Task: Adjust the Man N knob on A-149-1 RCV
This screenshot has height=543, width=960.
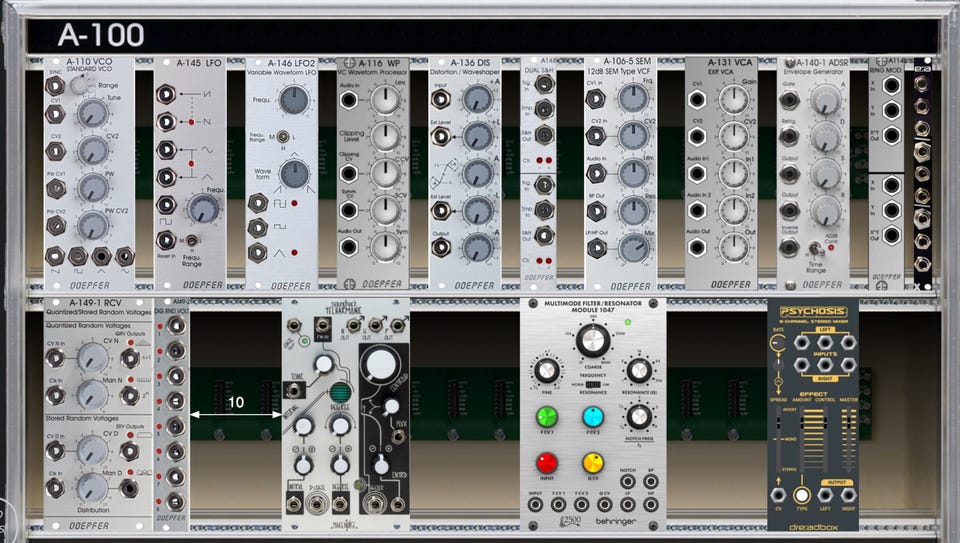Action: point(92,395)
